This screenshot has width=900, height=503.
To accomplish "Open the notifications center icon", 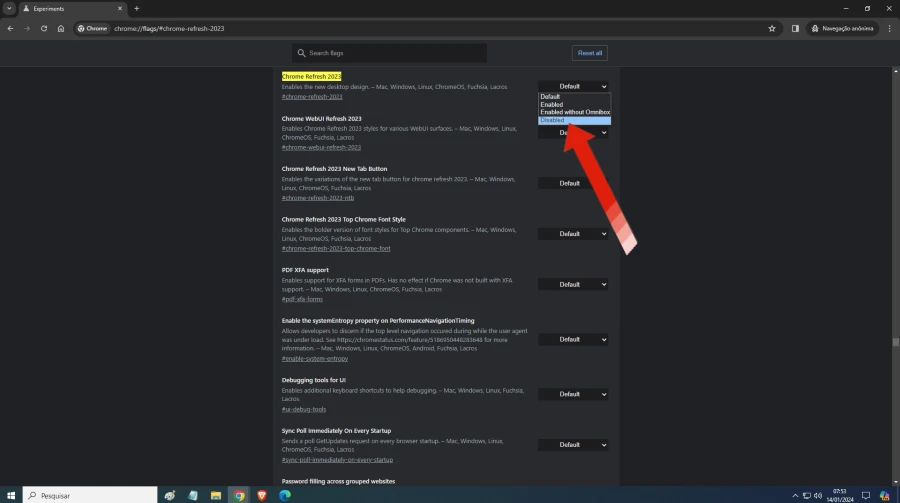I will click(x=866, y=496).
